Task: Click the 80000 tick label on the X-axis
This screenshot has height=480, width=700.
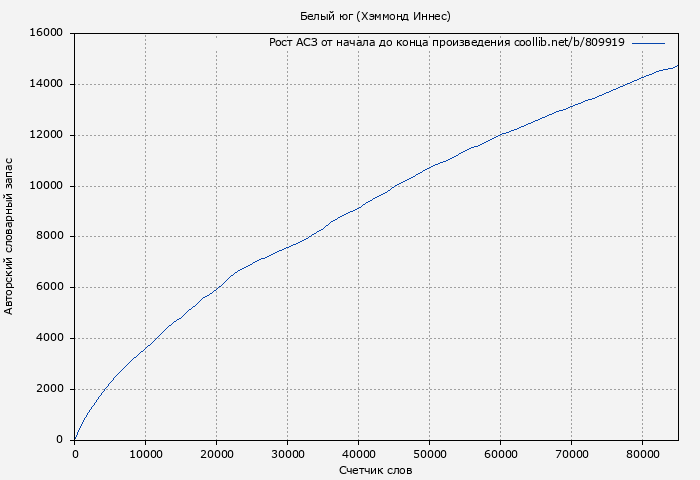Action: pyautogui.click(x=642, y=453)
